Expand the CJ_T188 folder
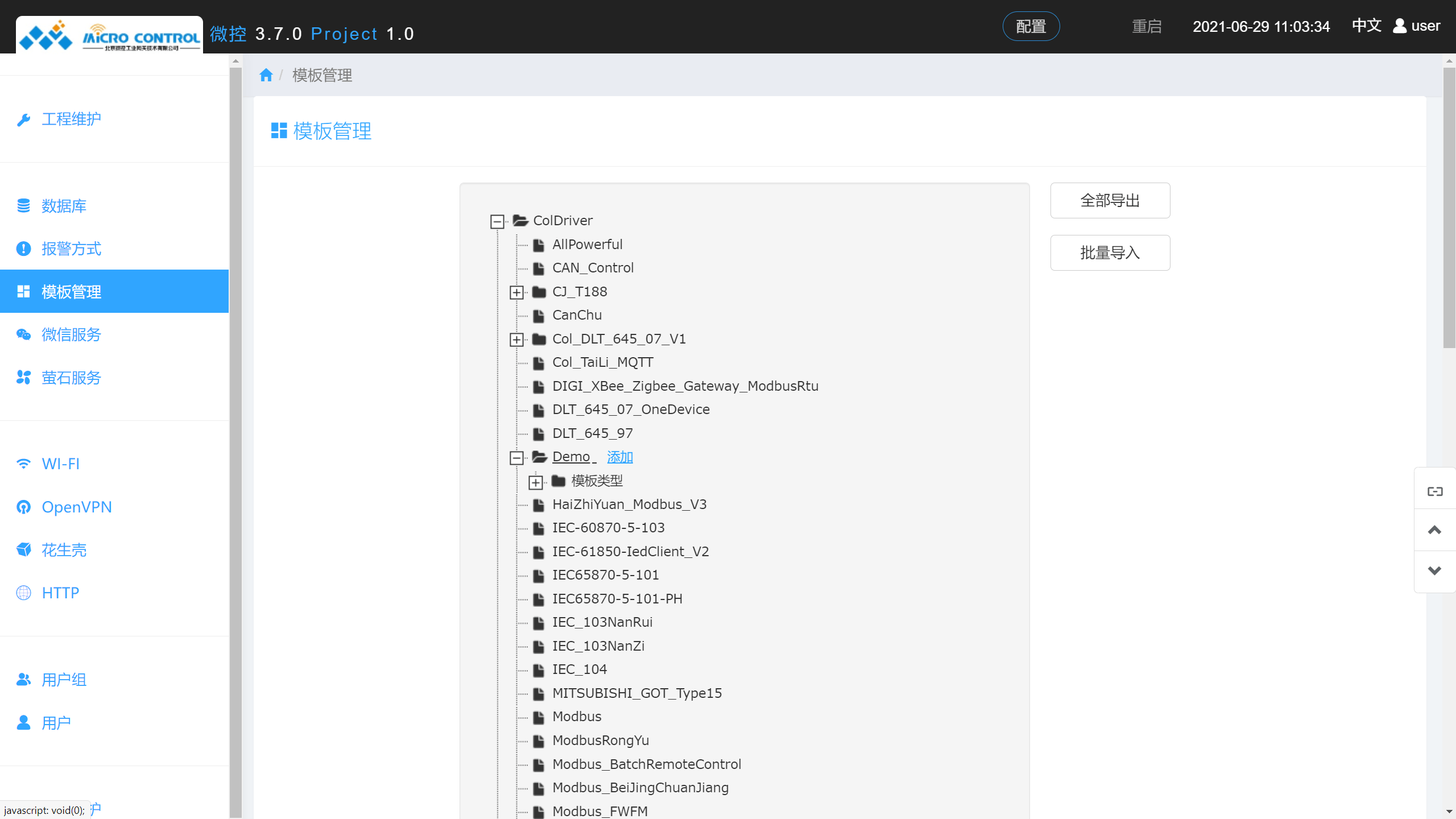Screen dimensions: 1456x819 click(516, 292)
